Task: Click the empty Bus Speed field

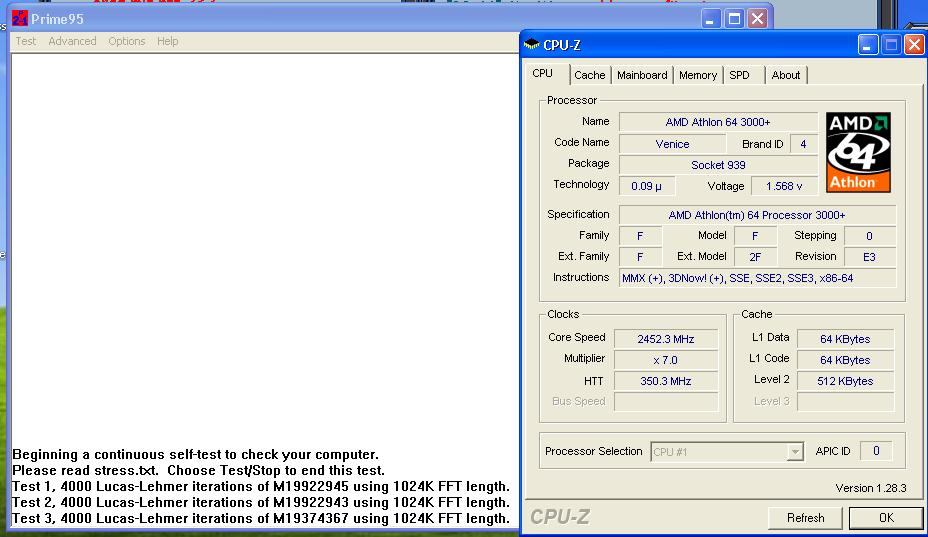Action: [x=666, y=402]
